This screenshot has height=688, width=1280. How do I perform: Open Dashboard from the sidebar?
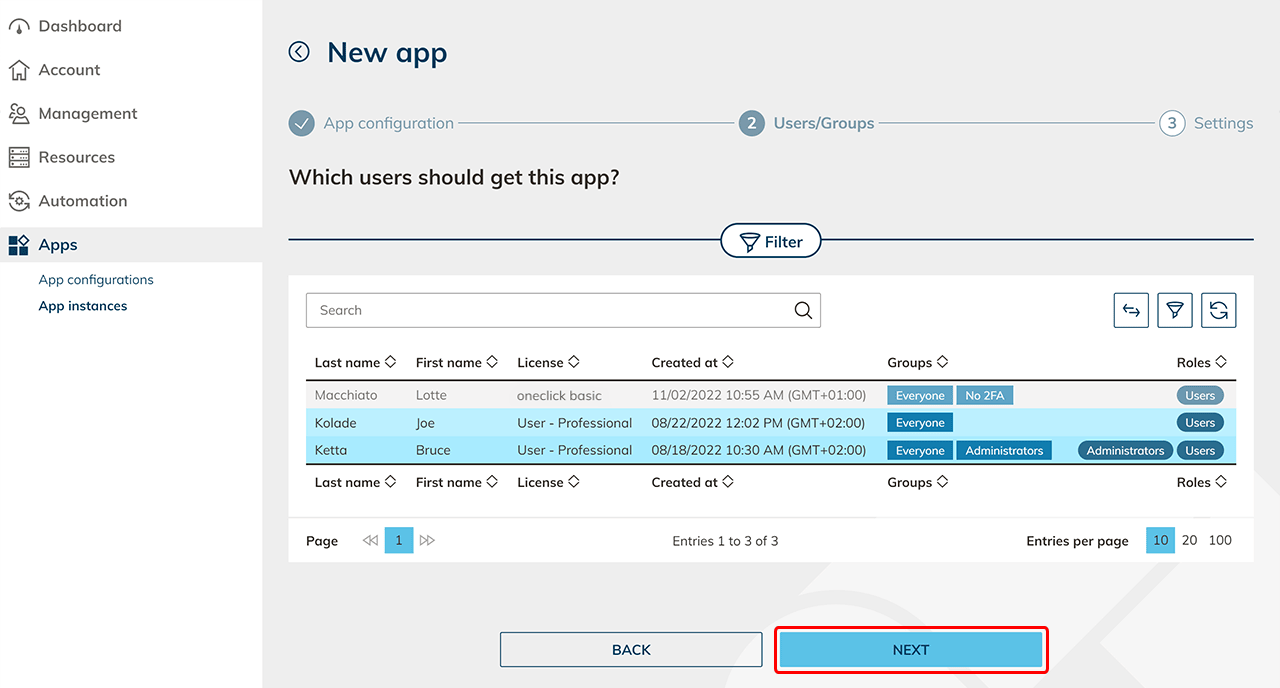click(x=79, y=26)
